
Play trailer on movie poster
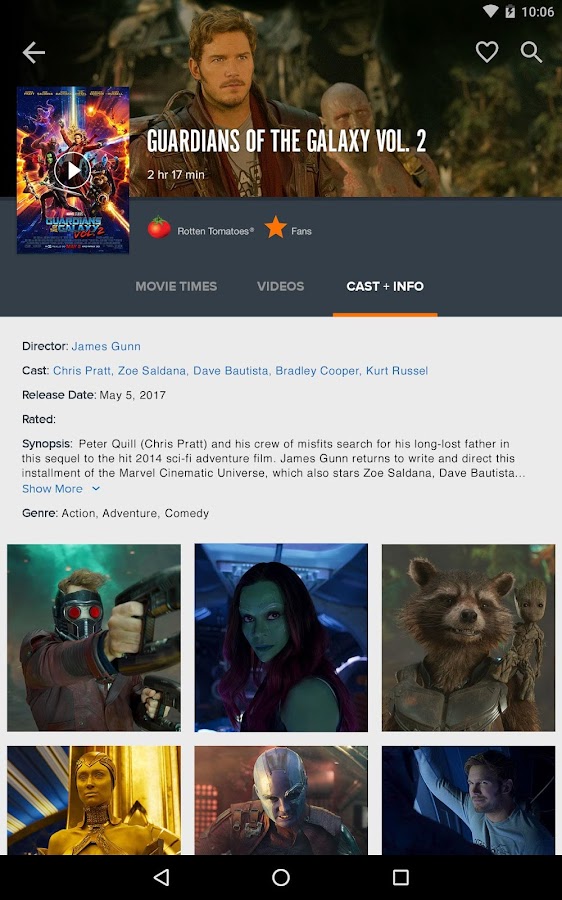point(73,170)
